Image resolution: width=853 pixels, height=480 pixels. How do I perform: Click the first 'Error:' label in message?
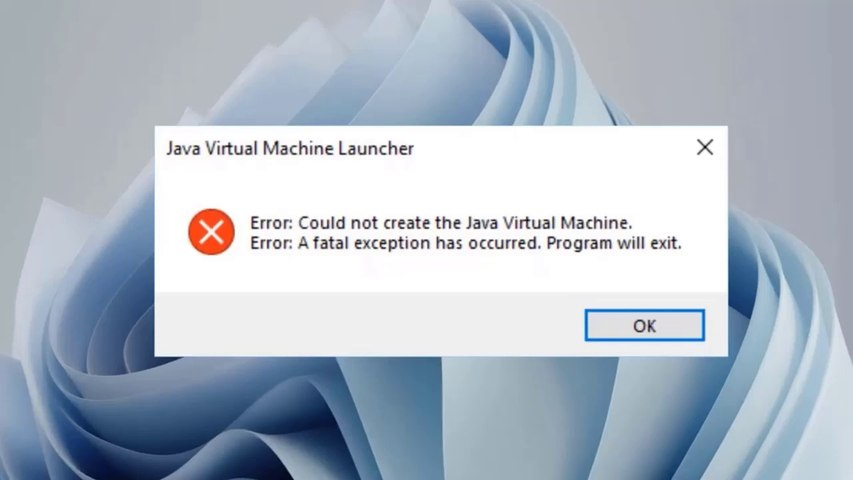click(x=271, y=223)
